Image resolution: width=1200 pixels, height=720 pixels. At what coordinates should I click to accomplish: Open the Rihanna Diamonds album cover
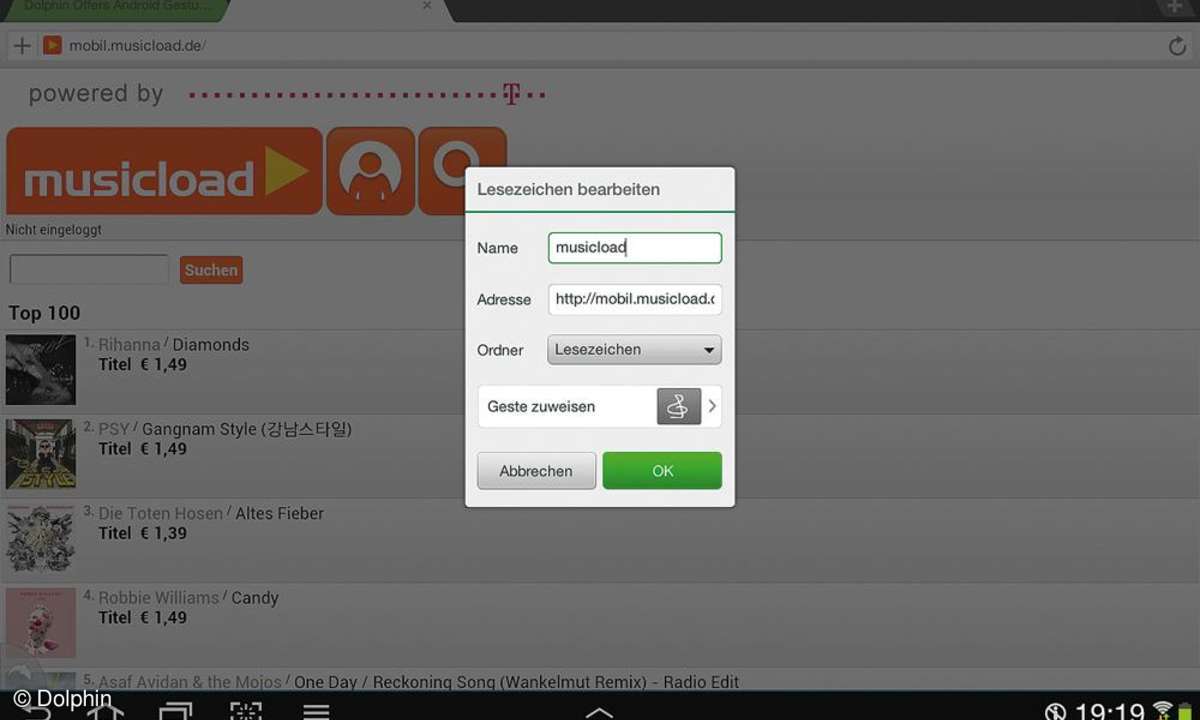coord(40,370)
